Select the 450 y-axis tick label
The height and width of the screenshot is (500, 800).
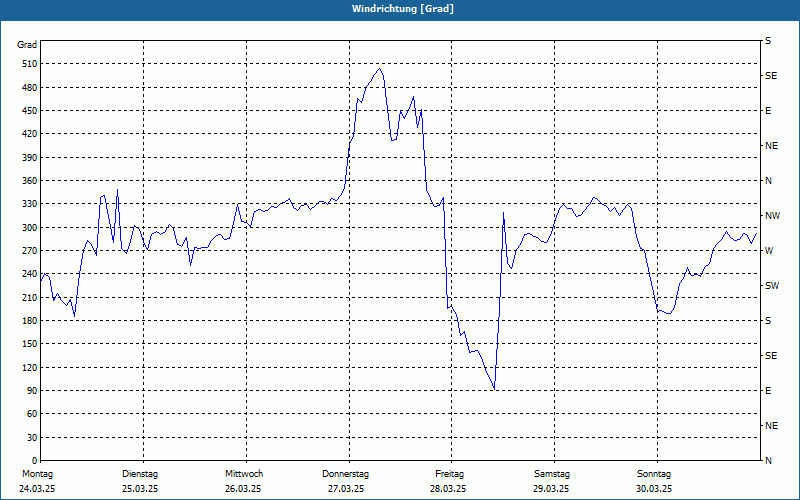pyautogui.click(x=30, y=111)
